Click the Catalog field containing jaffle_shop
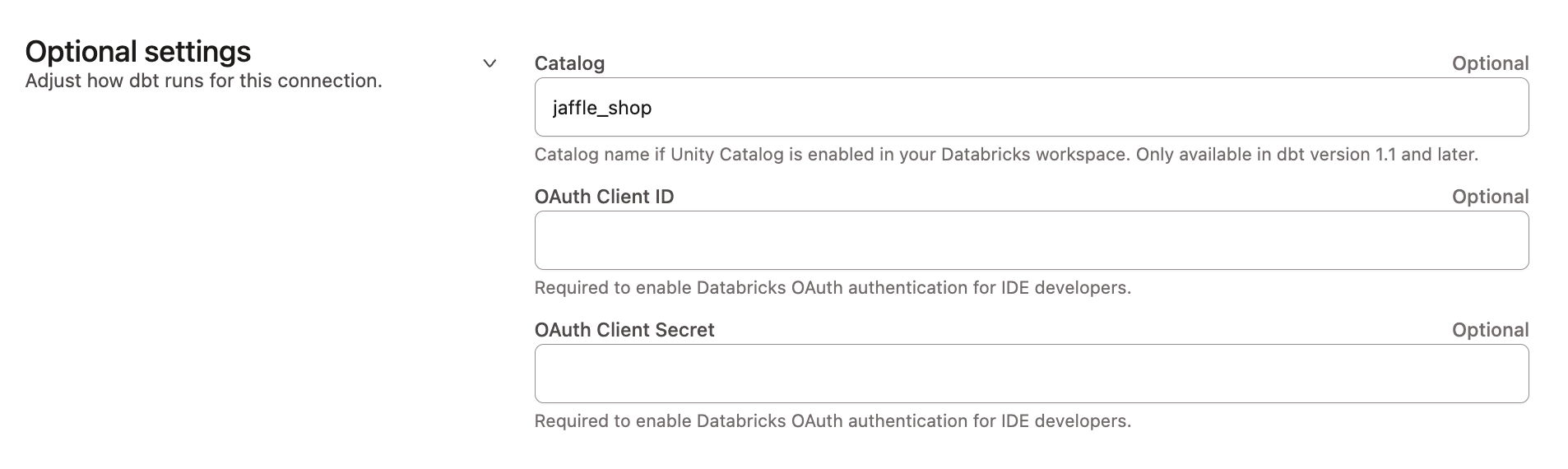 [1031, 108]
